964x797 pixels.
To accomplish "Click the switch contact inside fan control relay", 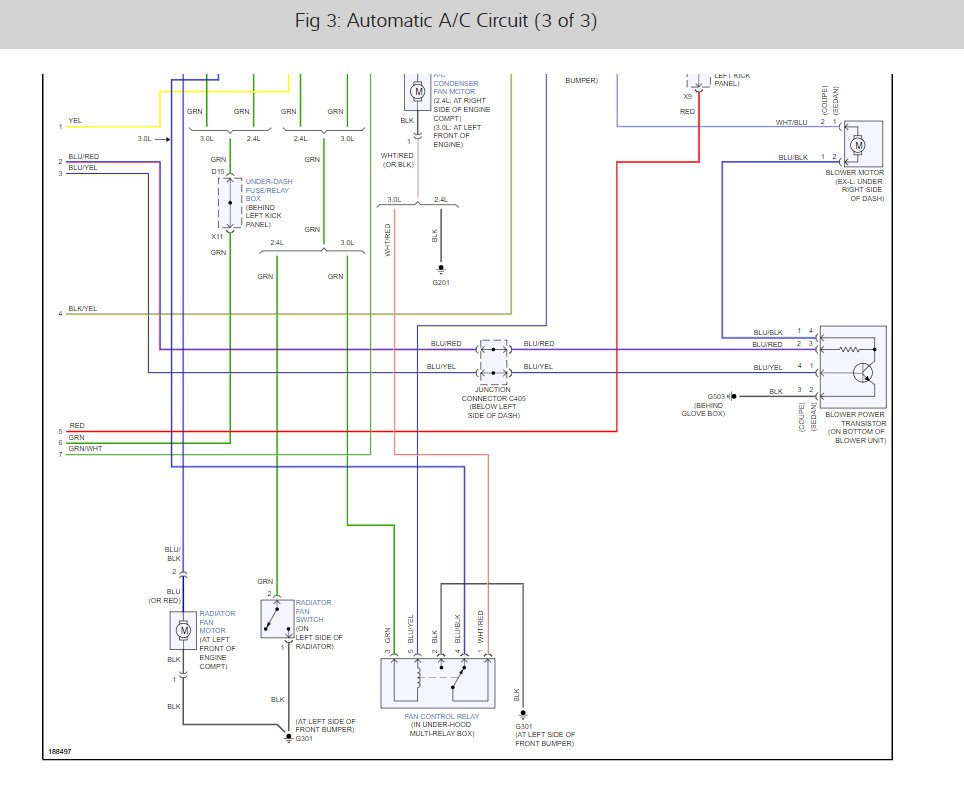I will (x=459, y=677).
